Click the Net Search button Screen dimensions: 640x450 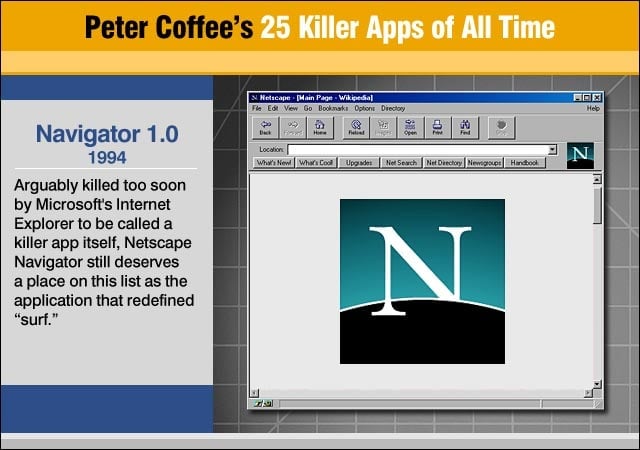tap(401, 163)
